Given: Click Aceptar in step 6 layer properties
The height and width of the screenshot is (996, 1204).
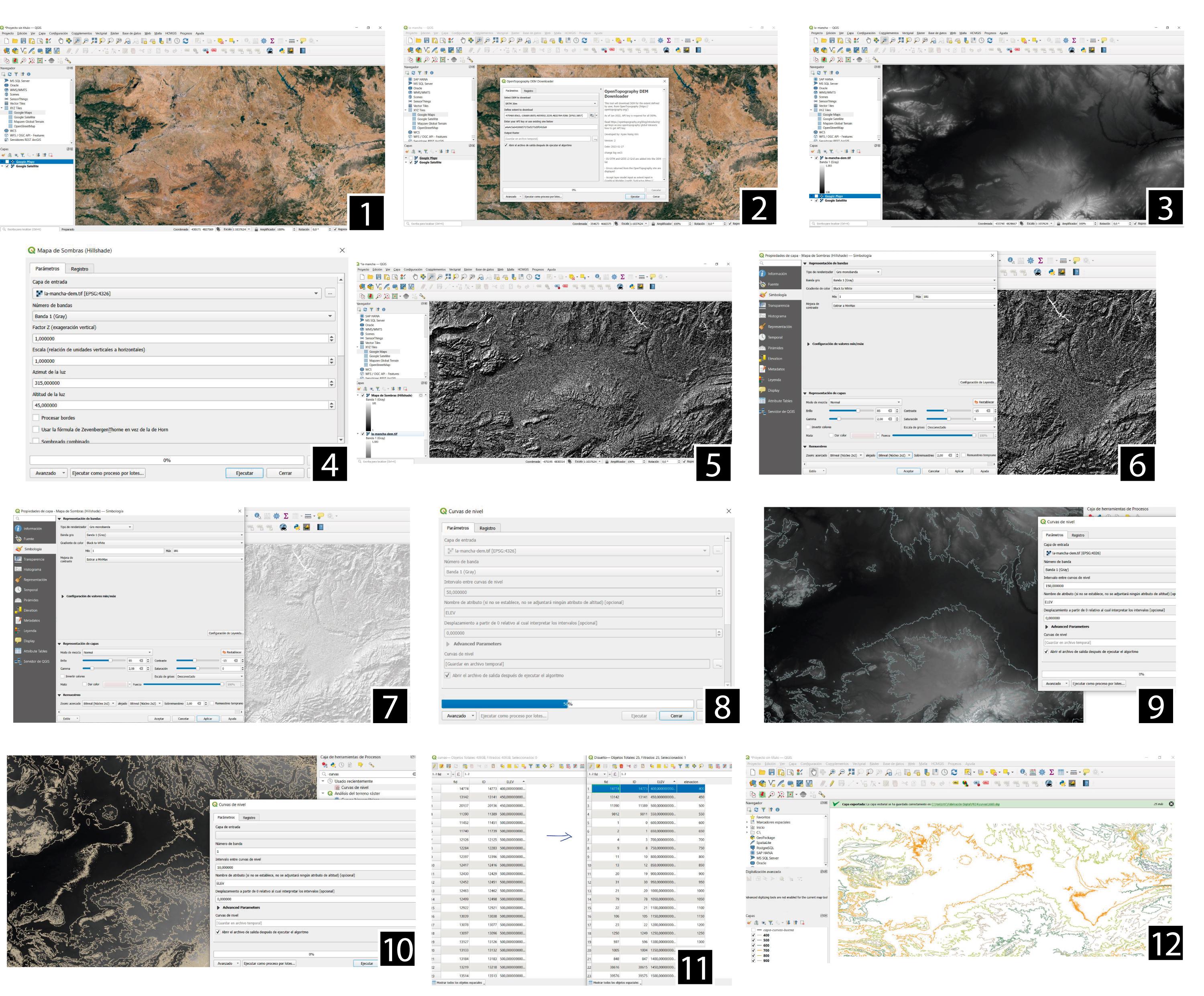Looking at the screenshot, I should coord(909,472).
